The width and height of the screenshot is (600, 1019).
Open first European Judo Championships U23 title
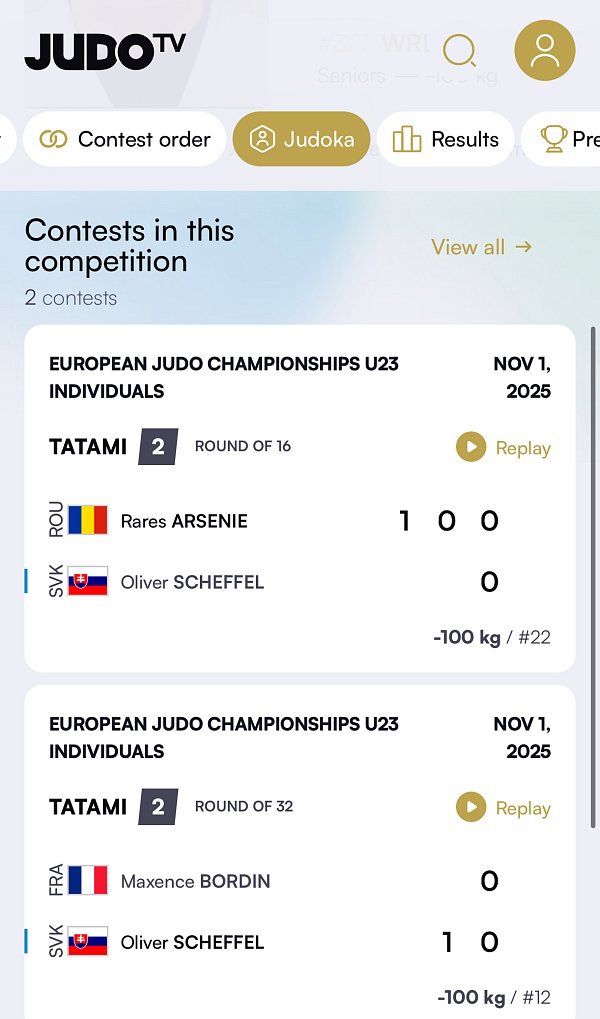224,376
